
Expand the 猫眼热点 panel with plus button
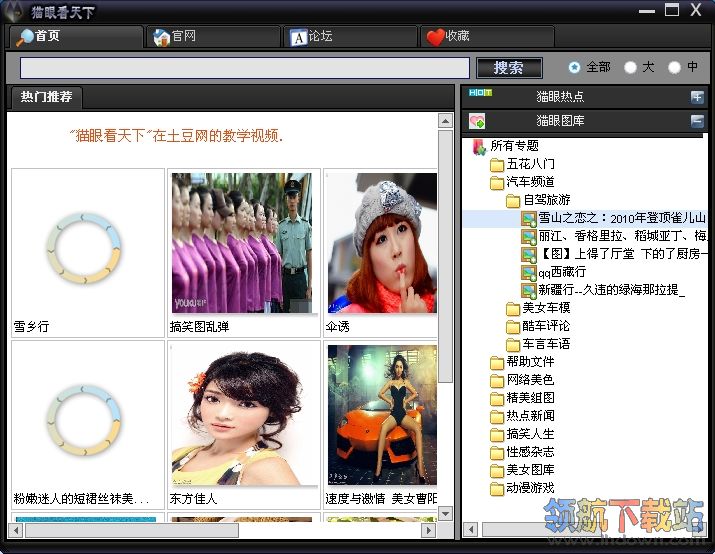click(x=697, y=97)
